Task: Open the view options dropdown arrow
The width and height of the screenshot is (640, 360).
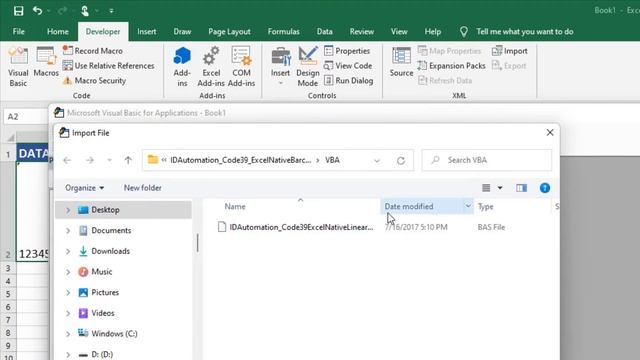Action: pyautogui.click(x=500, y=188)
